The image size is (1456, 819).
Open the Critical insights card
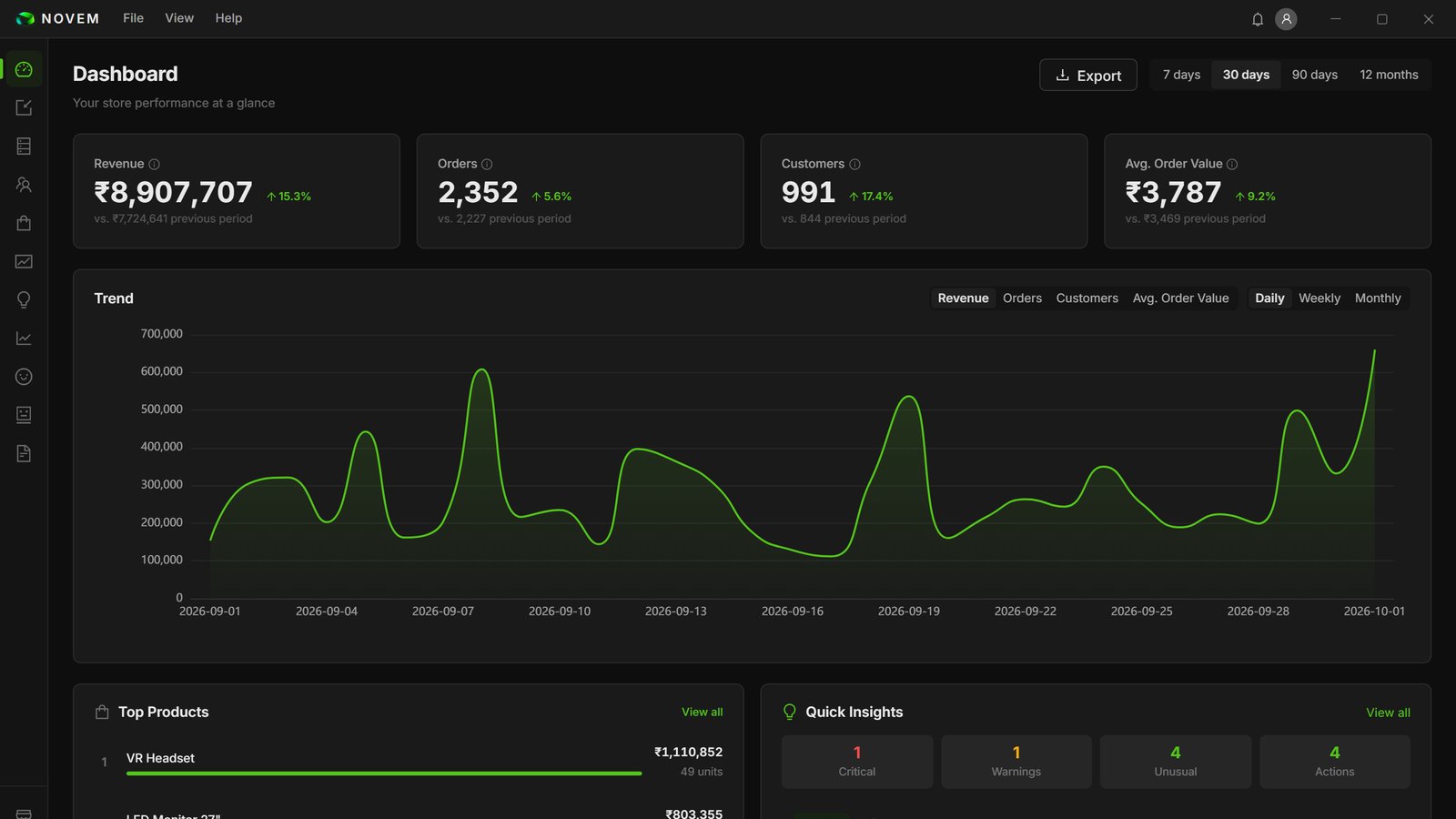pyautogui.click(x=857, y=762)
